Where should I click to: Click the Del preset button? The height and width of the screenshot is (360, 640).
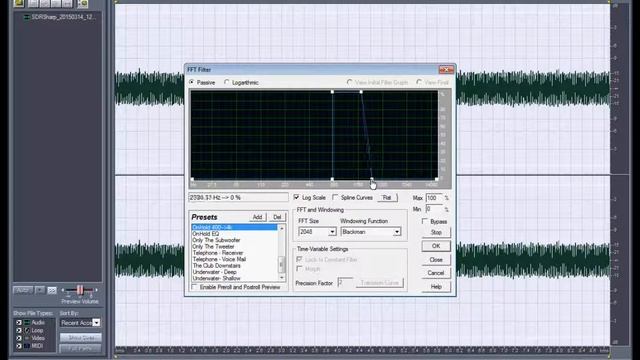(x=277, y=217)
